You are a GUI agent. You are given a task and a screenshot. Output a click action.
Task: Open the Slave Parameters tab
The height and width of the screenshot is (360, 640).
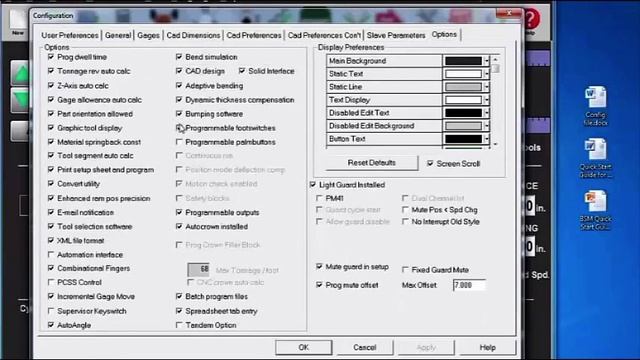pos(396,36)
